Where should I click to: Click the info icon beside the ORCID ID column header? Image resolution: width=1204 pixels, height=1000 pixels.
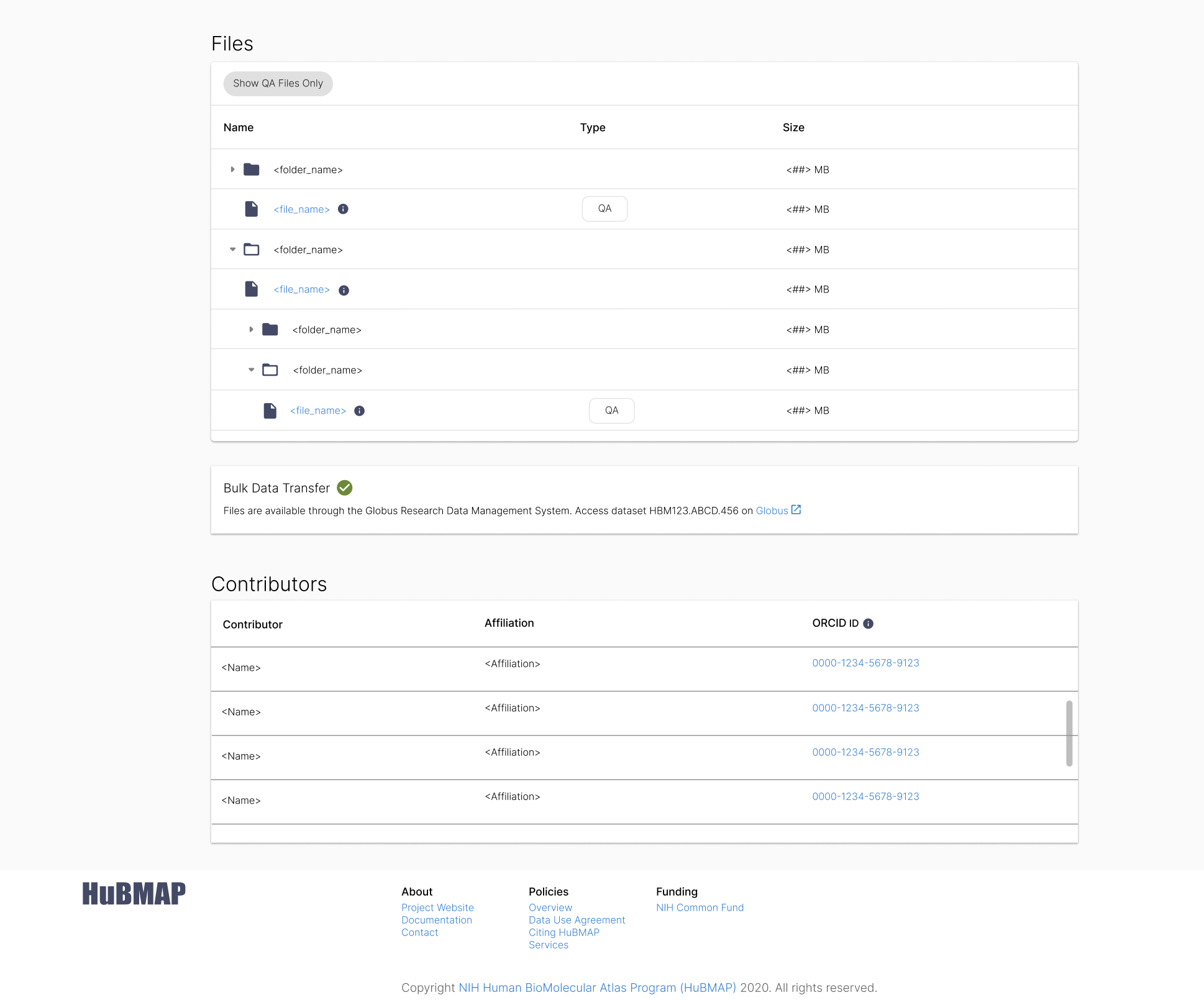(869, 623)
